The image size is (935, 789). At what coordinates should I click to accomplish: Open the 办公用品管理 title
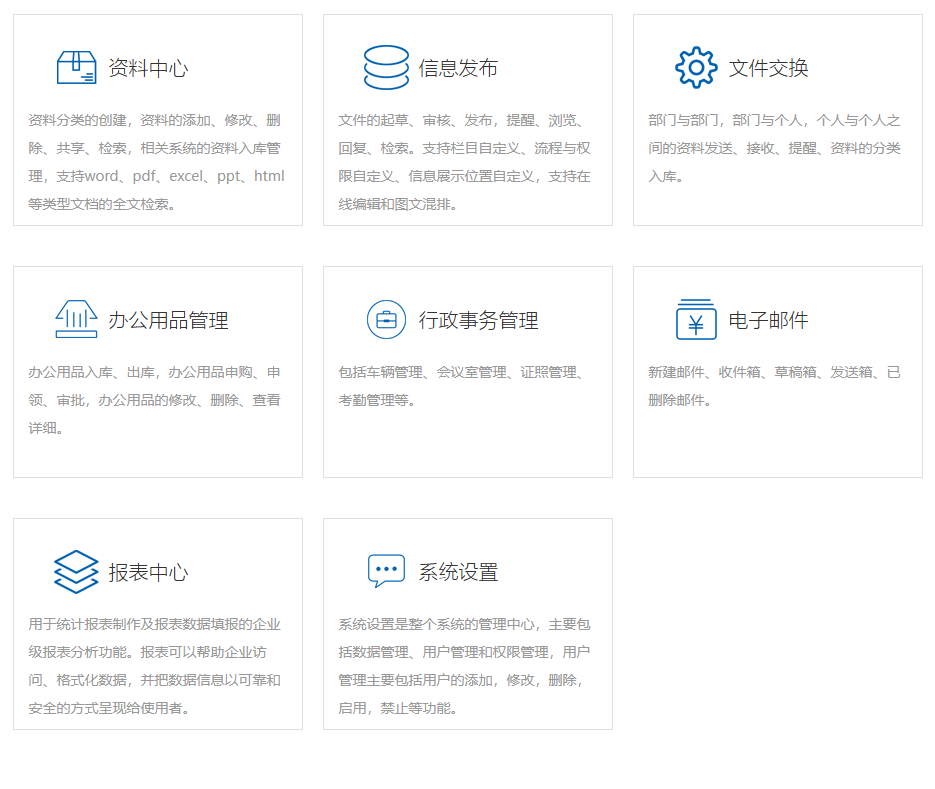point(168,320)
